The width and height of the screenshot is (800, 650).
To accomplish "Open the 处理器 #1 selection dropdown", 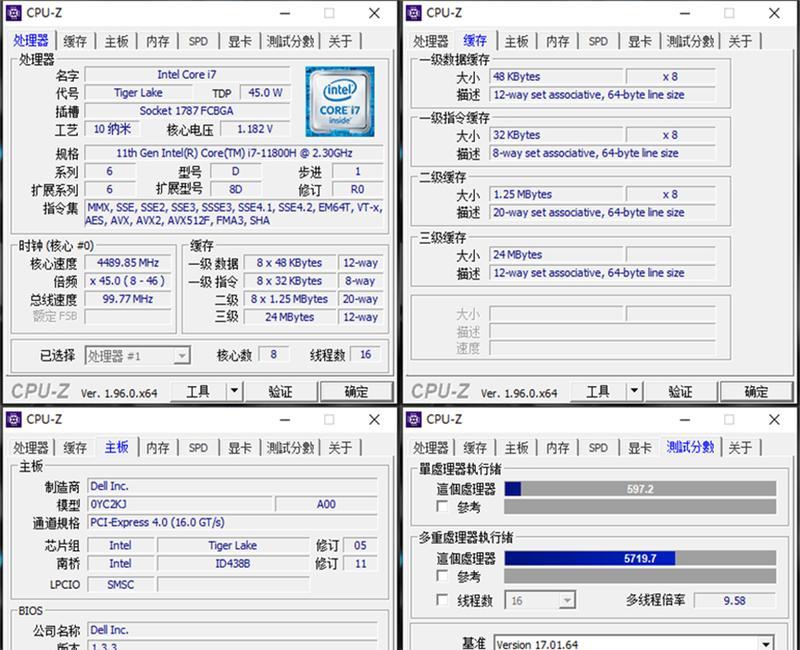I will [138, 356].
